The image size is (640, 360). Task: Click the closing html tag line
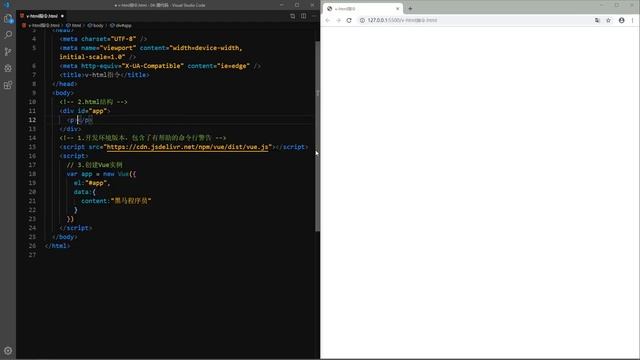58,246
